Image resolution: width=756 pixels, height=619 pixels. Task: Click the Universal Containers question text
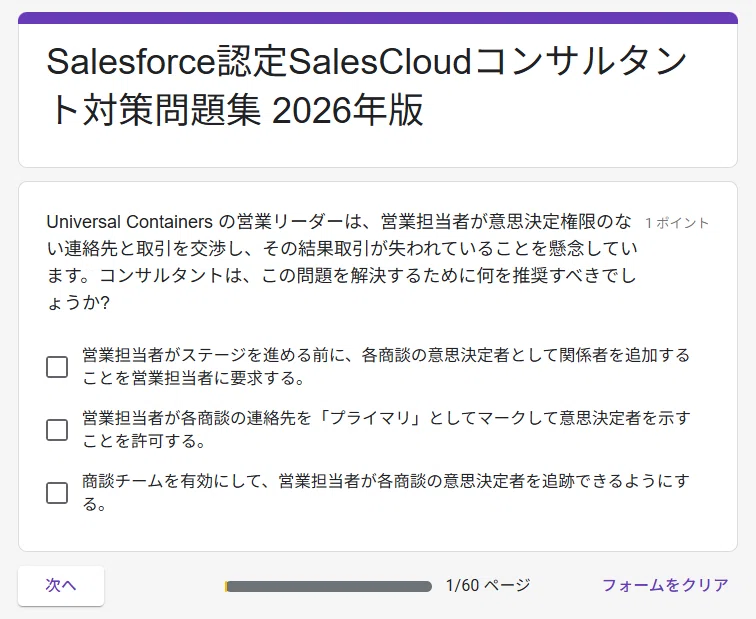pos(342,262)
